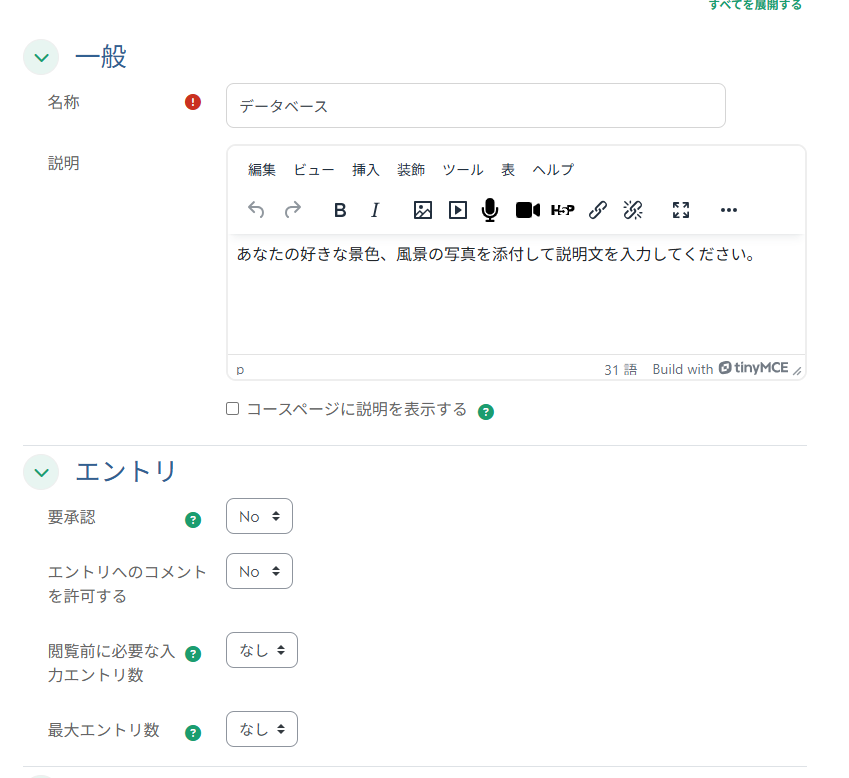Click the insert link icon
Screen dimensions: 849x778
[598, 210]
